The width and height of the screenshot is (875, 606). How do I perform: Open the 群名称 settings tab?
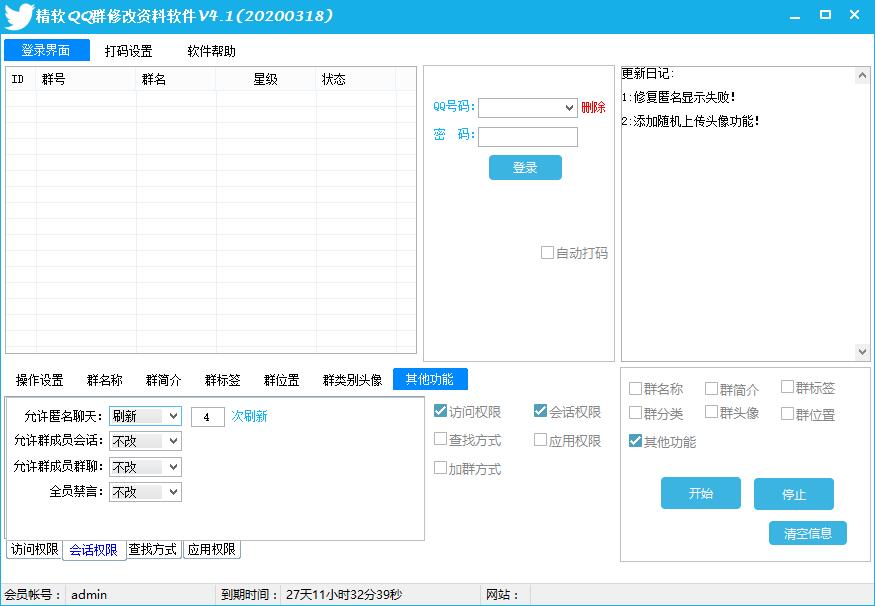pyautogui.click(x=104, y=381)
